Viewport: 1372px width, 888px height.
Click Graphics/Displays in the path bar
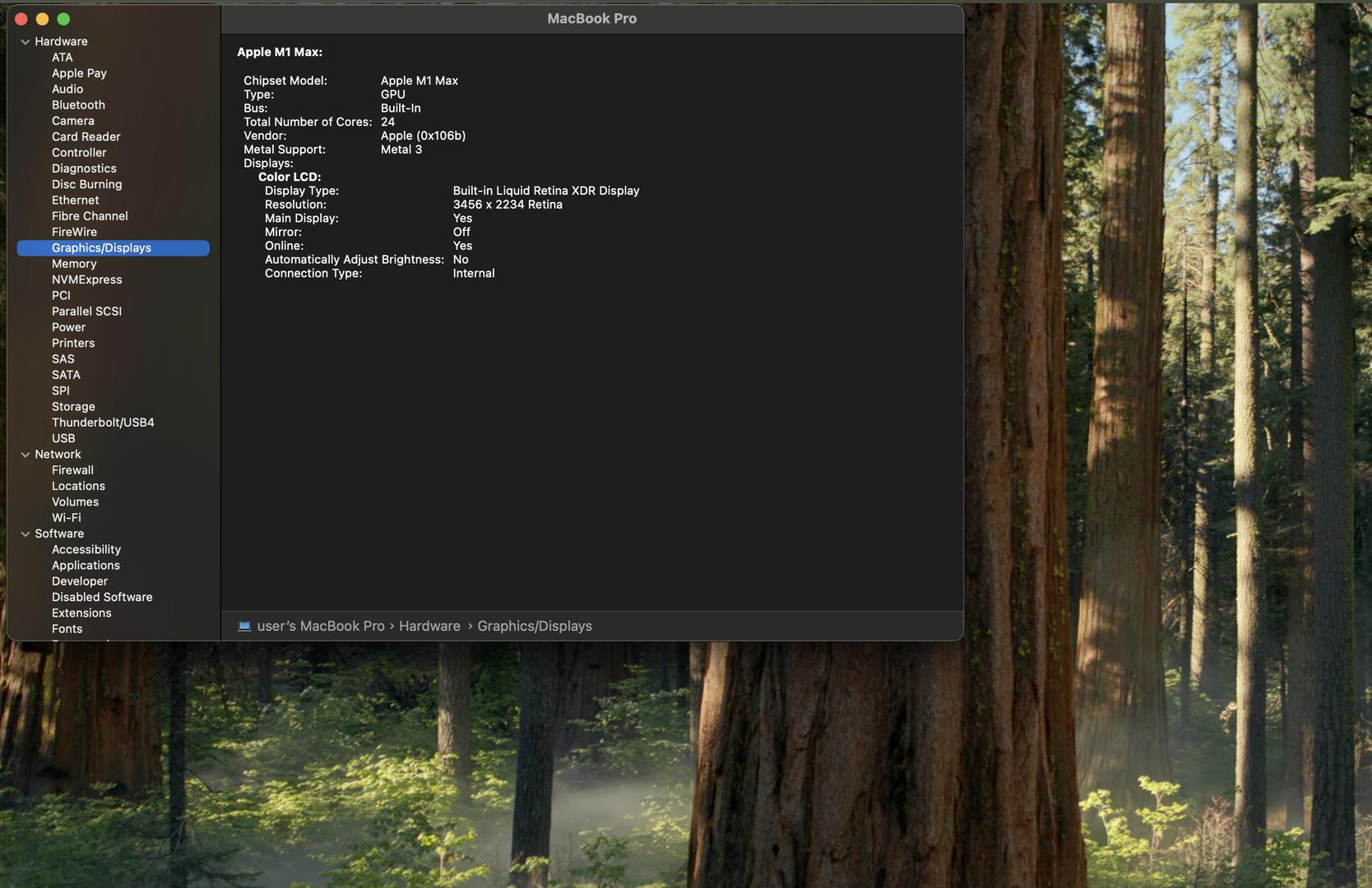coord(535,627)
